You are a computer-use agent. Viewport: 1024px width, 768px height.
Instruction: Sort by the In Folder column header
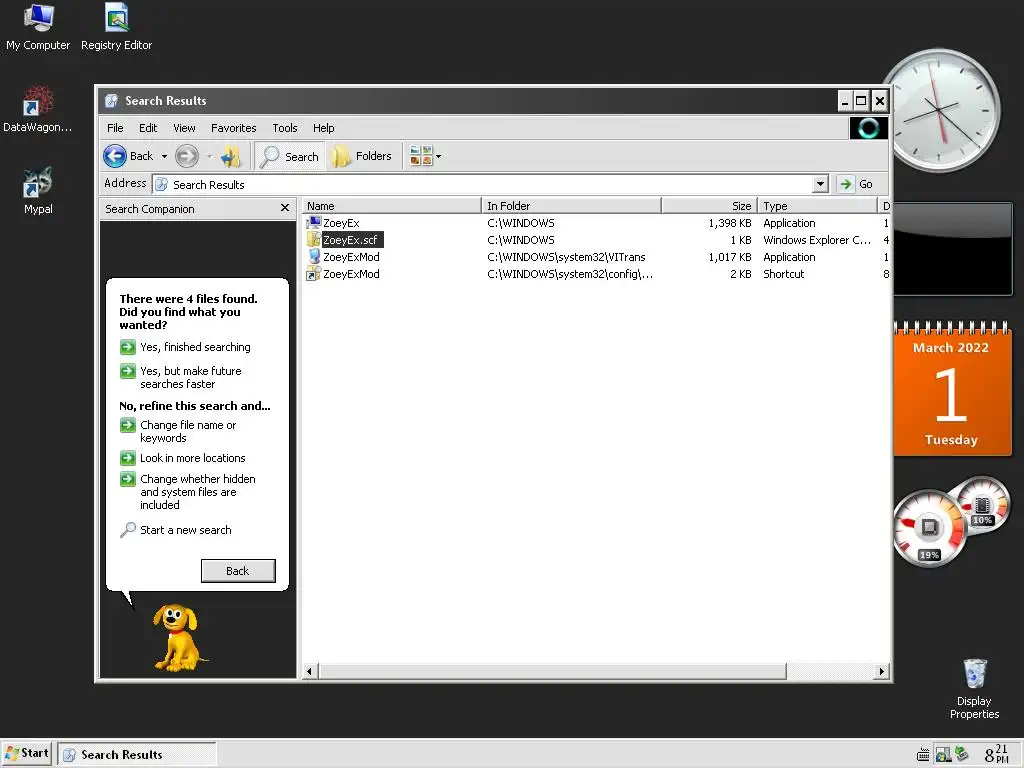[x=571, y=206]
